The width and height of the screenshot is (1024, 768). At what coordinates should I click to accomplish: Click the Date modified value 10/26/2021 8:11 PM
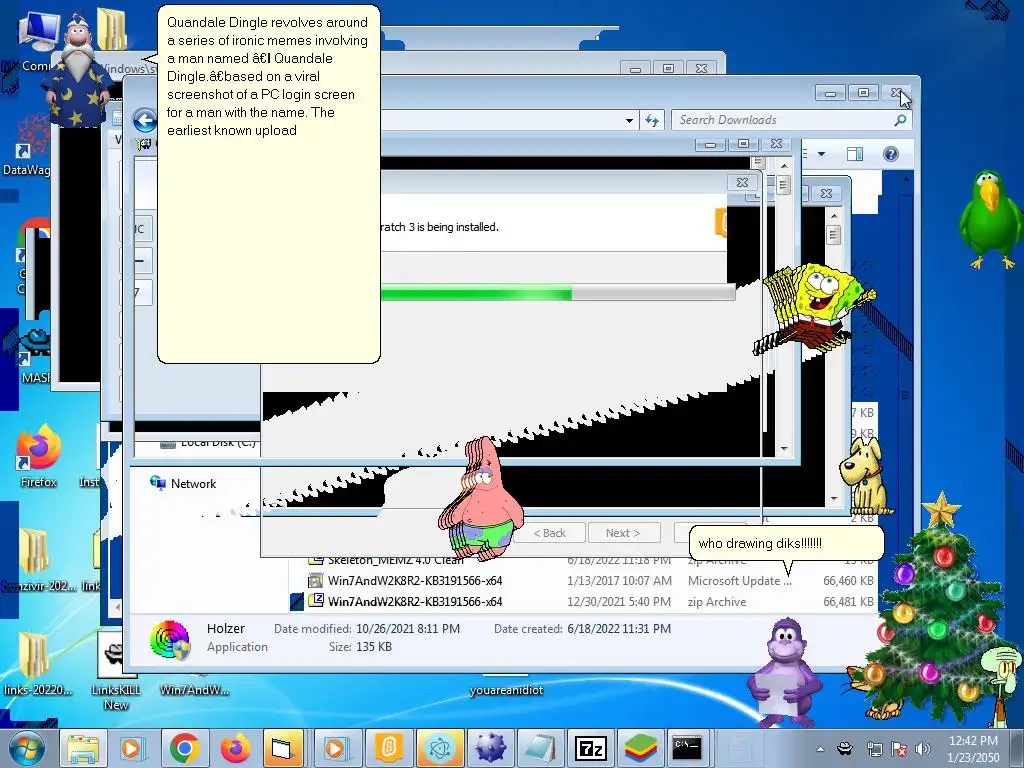[408, 629]
